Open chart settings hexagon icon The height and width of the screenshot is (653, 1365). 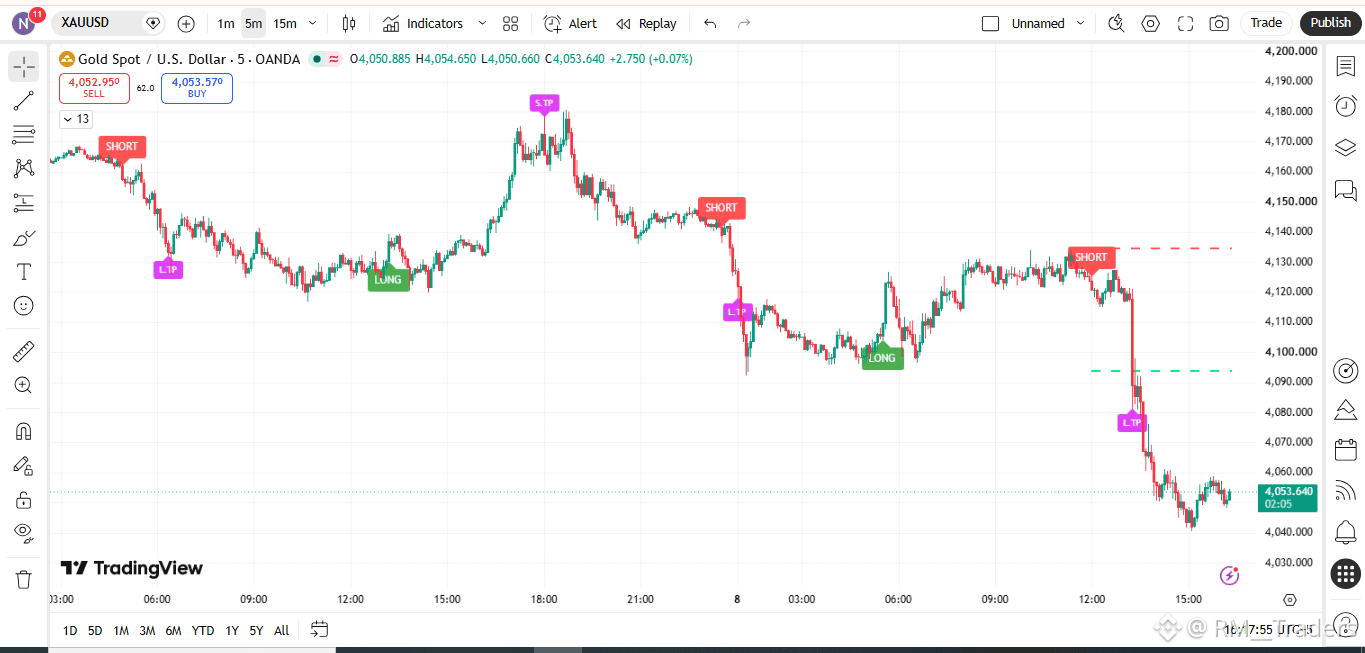[x=1151, y=23]
